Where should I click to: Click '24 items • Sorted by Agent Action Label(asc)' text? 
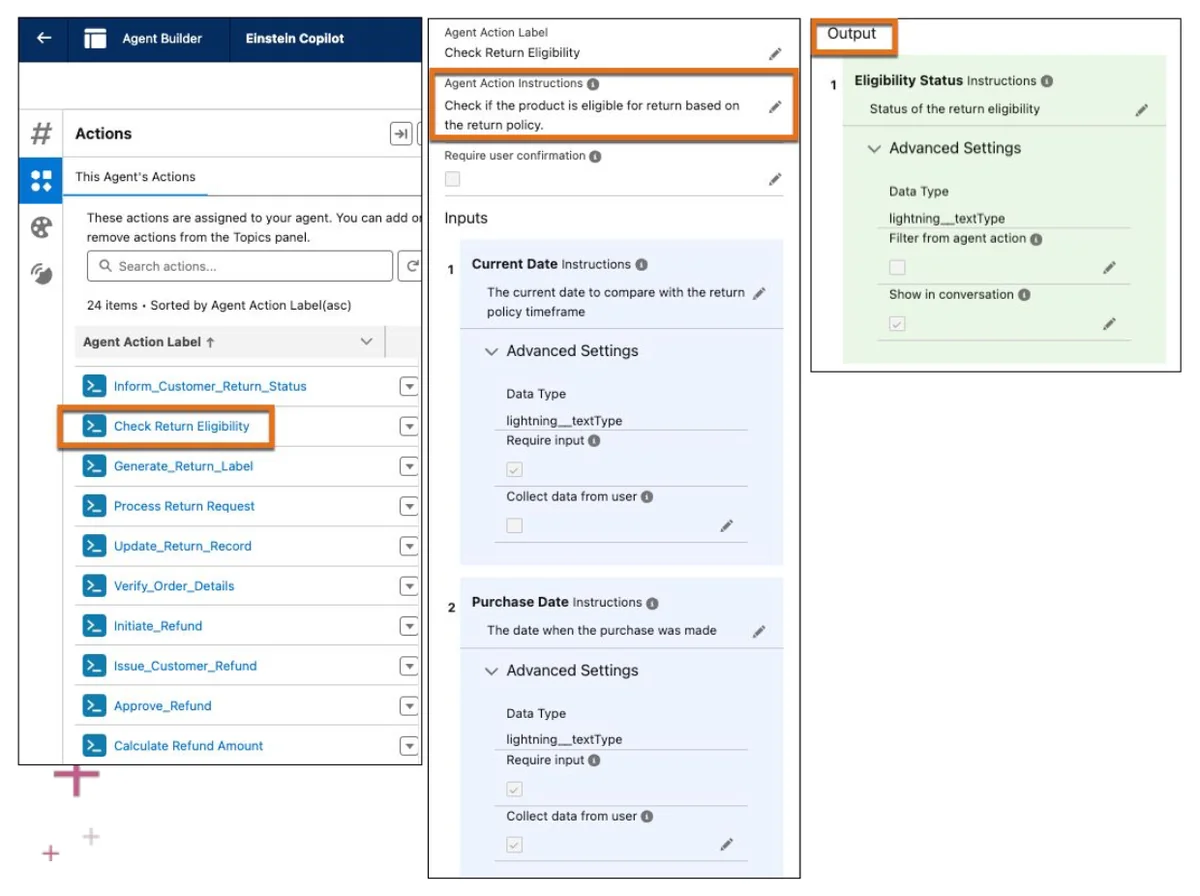tap(219, 305)
